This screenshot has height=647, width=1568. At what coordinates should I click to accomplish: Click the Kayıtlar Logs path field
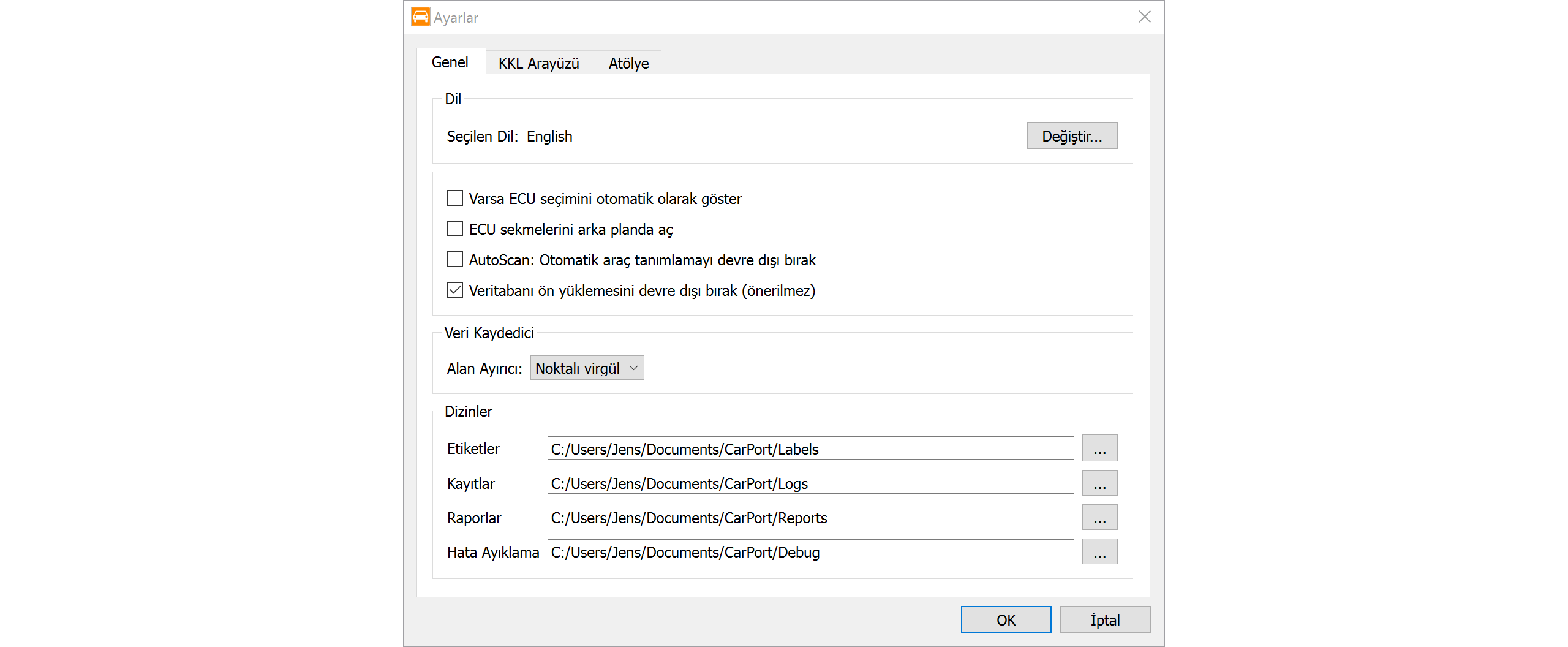pos(810,483)
